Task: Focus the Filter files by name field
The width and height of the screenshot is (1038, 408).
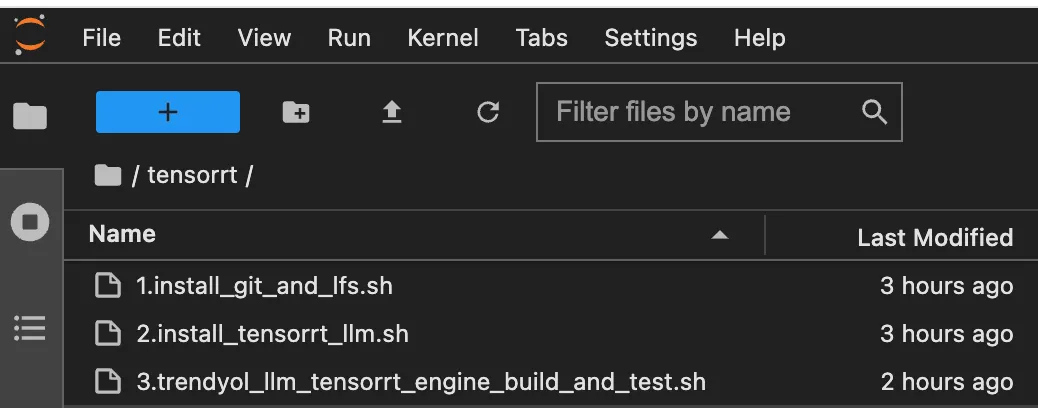Action: (719, 112)
